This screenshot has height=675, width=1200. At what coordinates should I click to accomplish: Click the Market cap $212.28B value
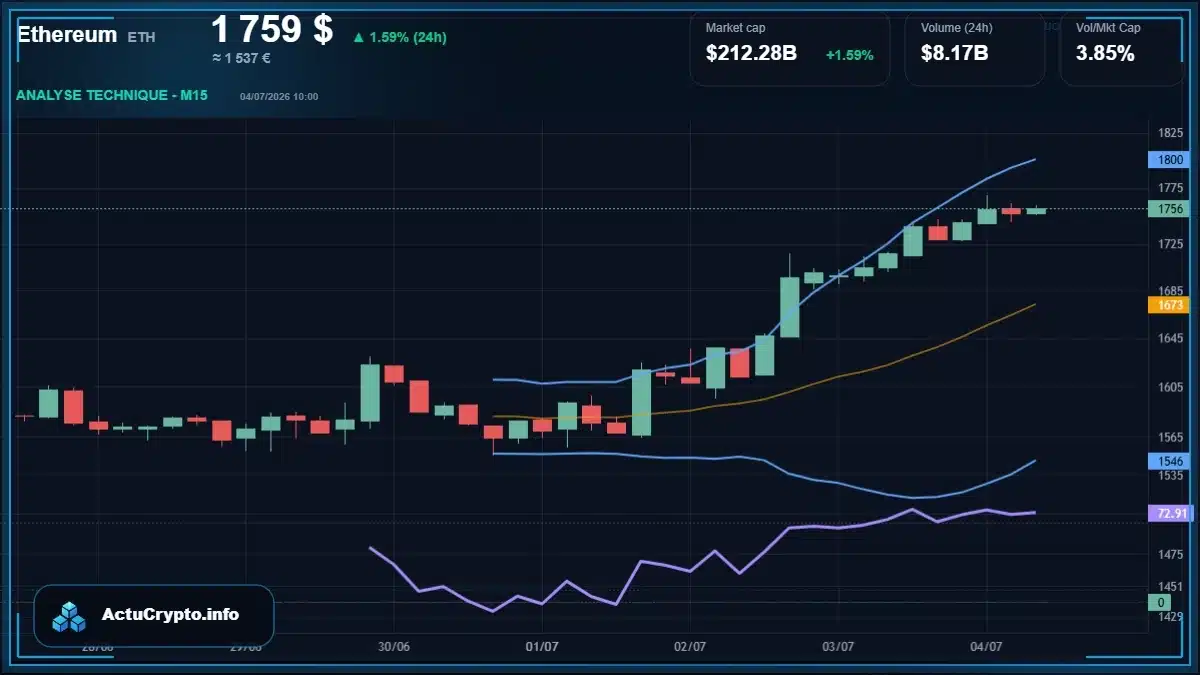[751, 54]
